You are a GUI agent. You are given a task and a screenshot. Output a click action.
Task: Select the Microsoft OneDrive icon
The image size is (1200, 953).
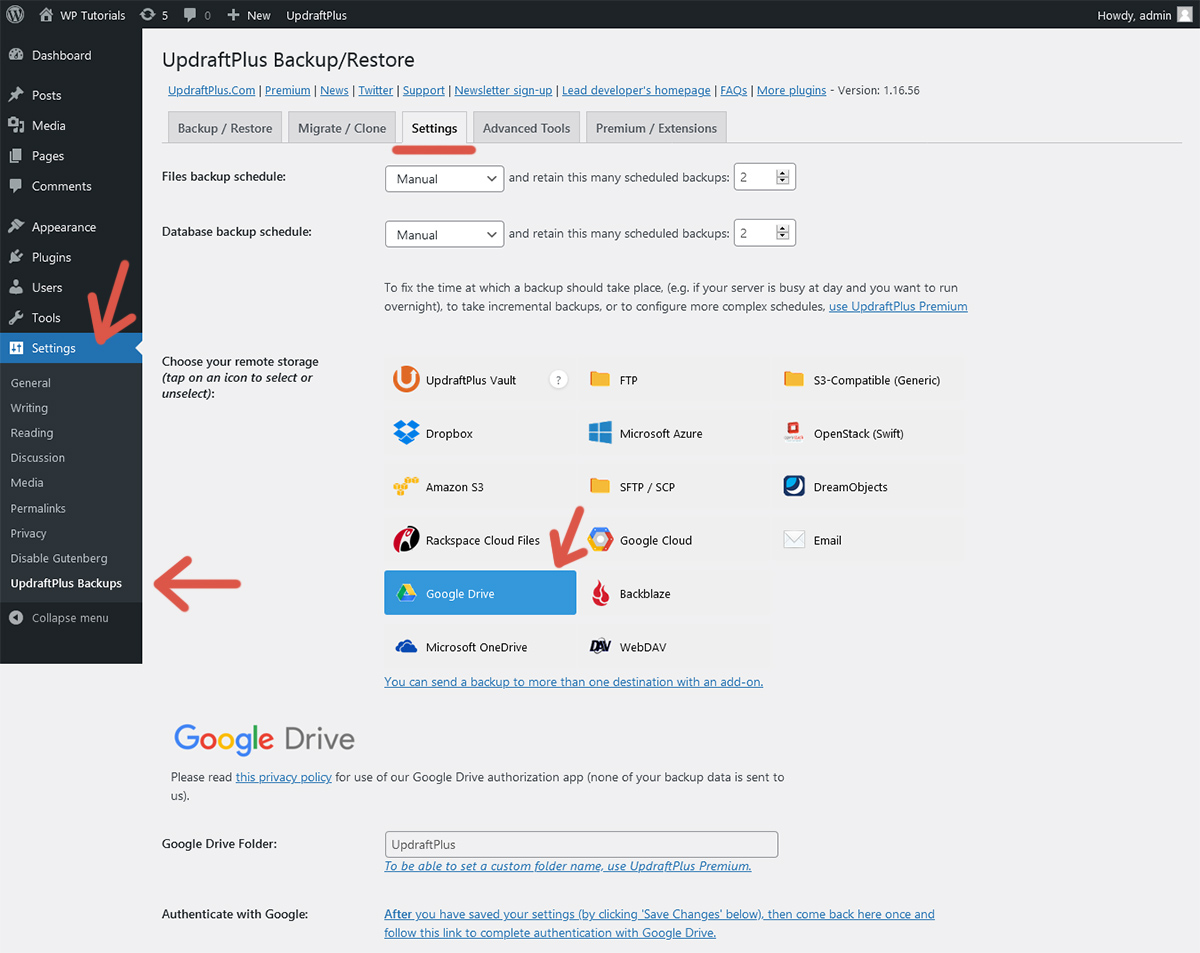406,647
